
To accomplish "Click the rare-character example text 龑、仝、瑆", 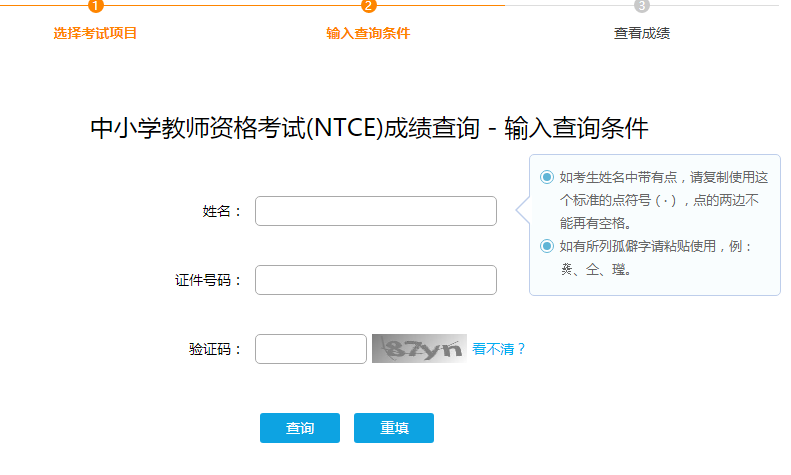I will click(x=595, y=269).
